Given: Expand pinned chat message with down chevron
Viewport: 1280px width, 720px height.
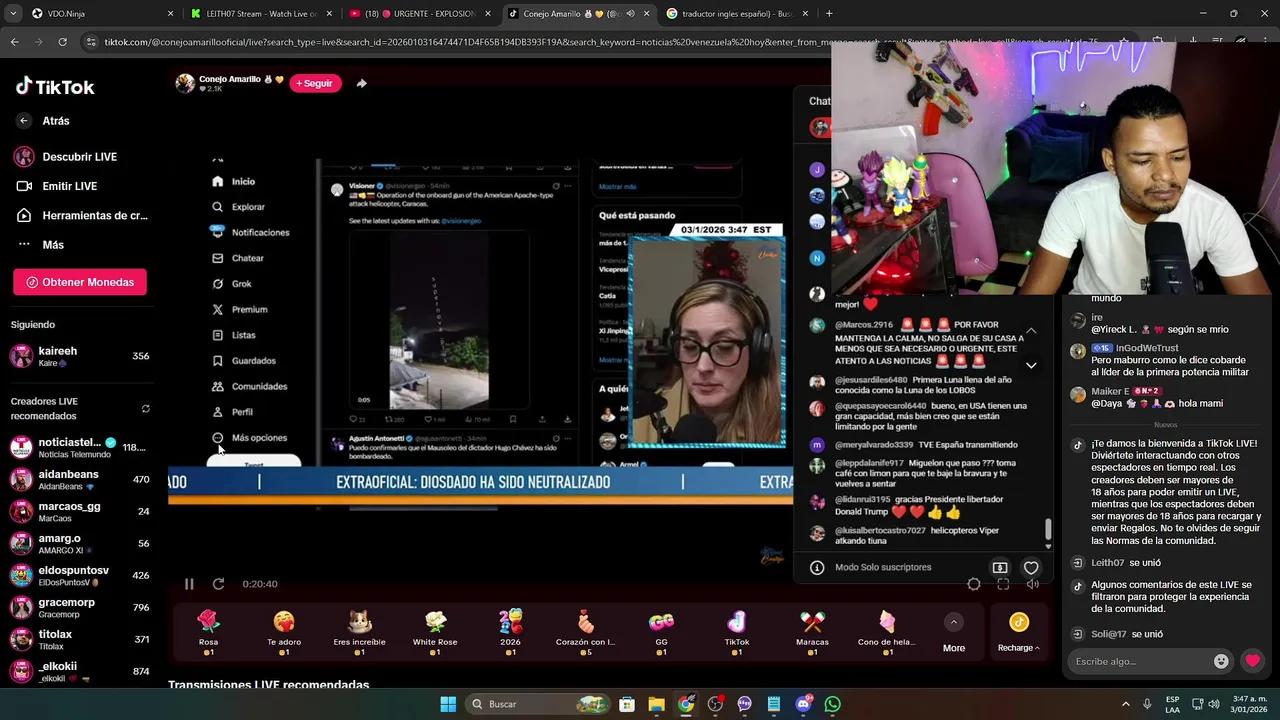Looking at the screenshot, I should tap(1031, 365).
